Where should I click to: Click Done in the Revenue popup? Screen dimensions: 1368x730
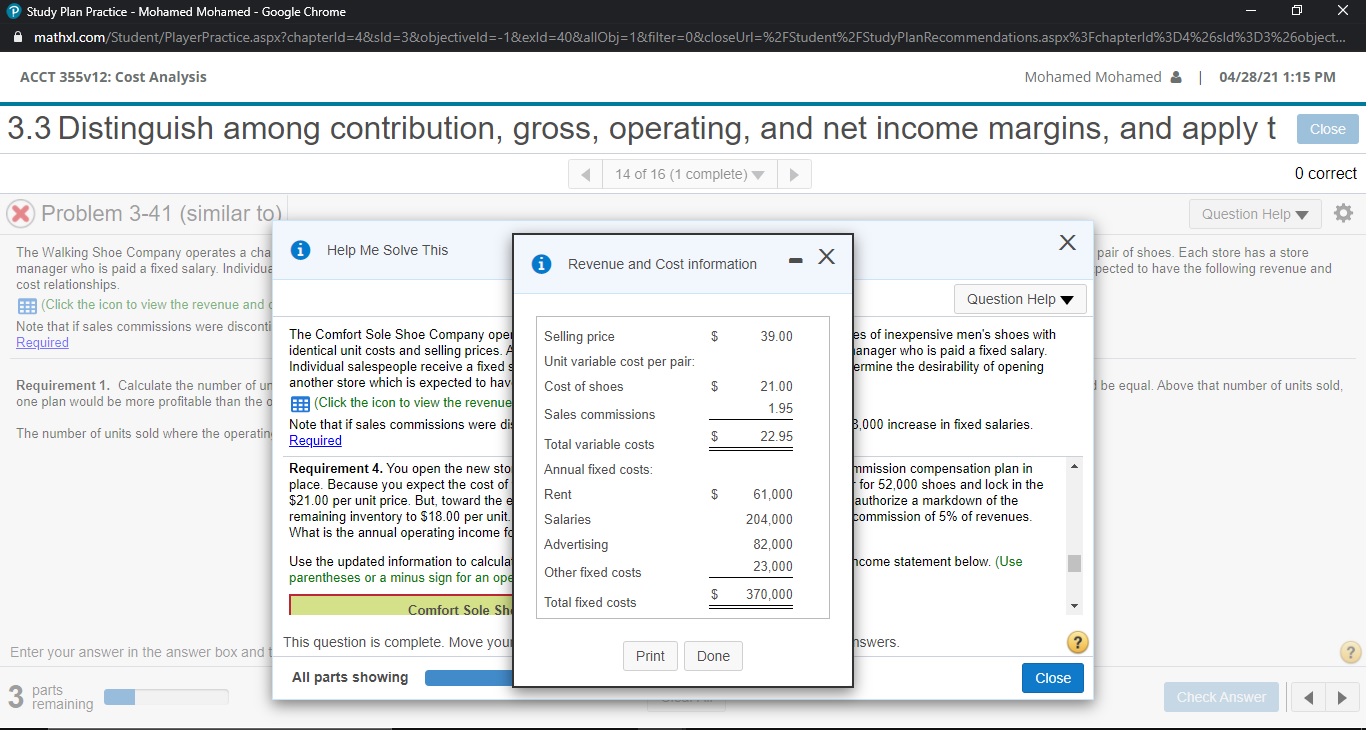pyautogui.click(x=713, y=656)
